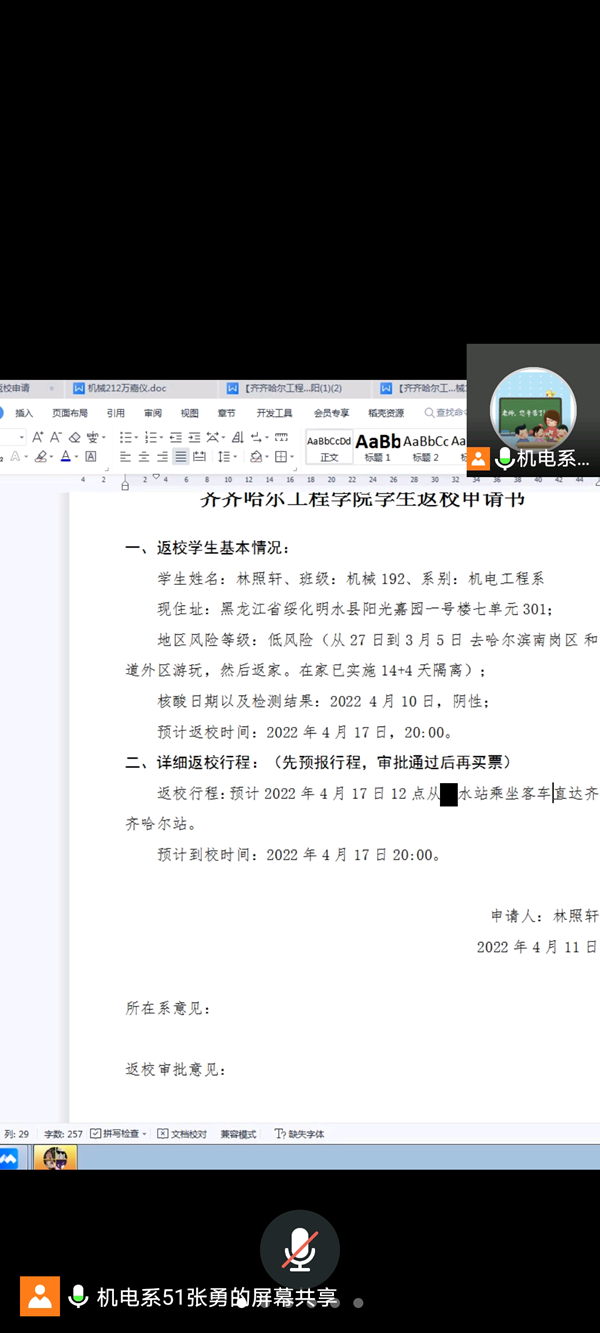Click the decrease indent icon
This screenshot has height=1333, width=600.
click(175, 437)
